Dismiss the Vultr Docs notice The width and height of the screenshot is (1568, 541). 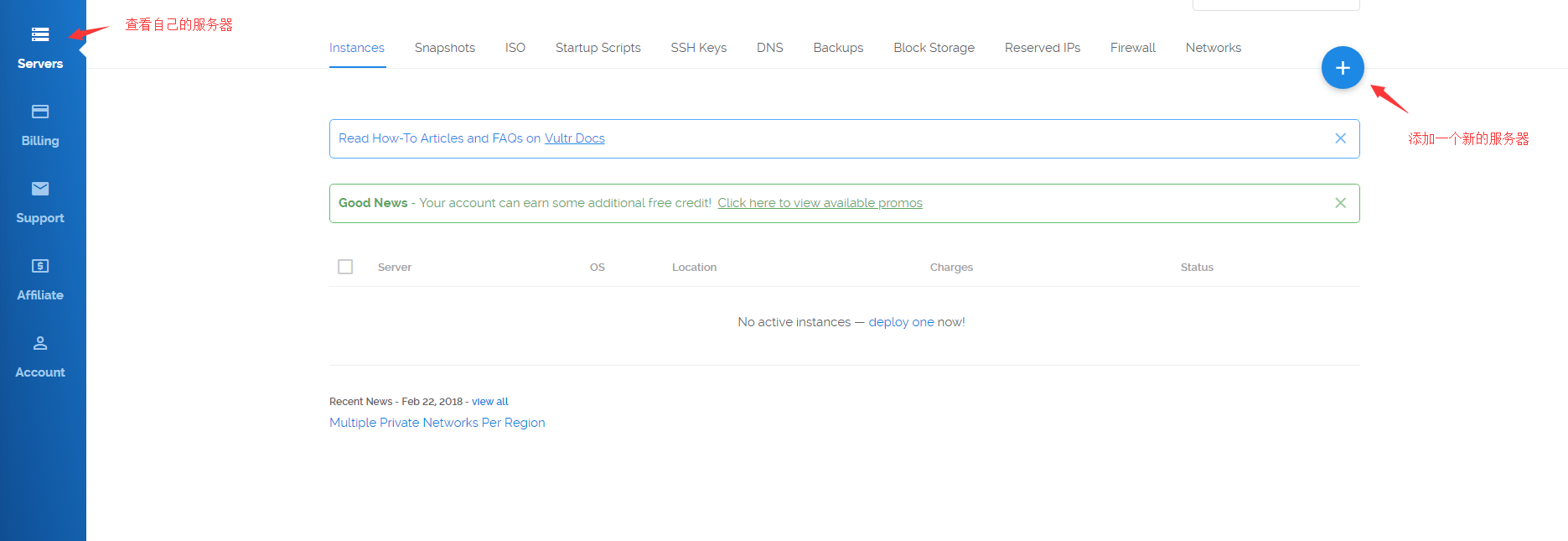click(1340, 138)
